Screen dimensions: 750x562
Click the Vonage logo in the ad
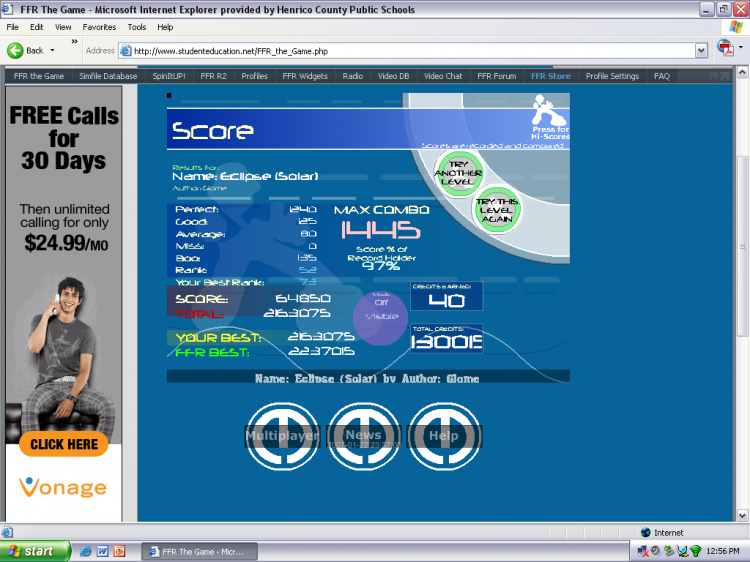pyautogui.click(x=64, y=487)
